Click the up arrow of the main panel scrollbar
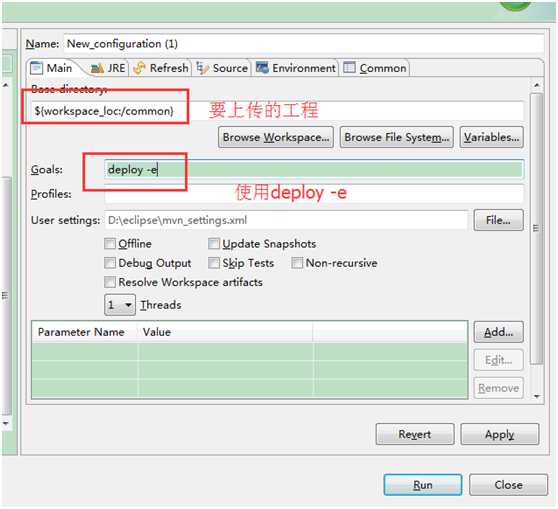The image size is (558, 509). (537, 85)
